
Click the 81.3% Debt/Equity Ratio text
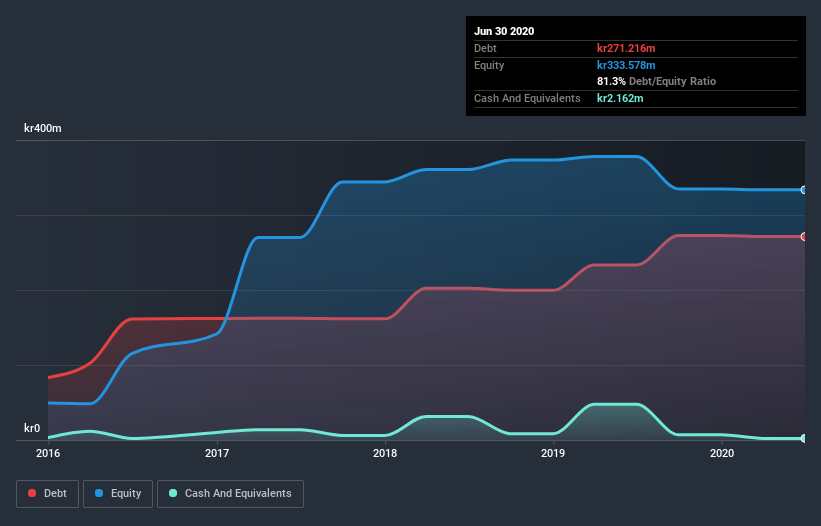[x=657, y=81]
